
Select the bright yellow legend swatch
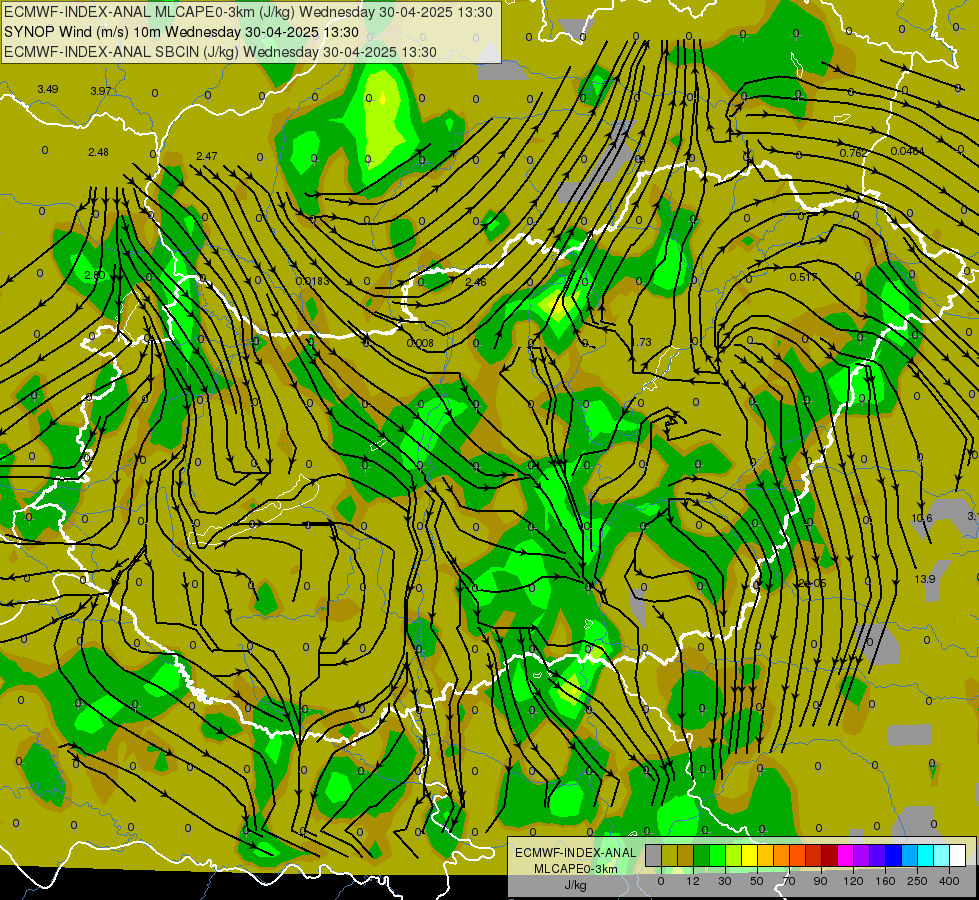(x=749, y=855)
